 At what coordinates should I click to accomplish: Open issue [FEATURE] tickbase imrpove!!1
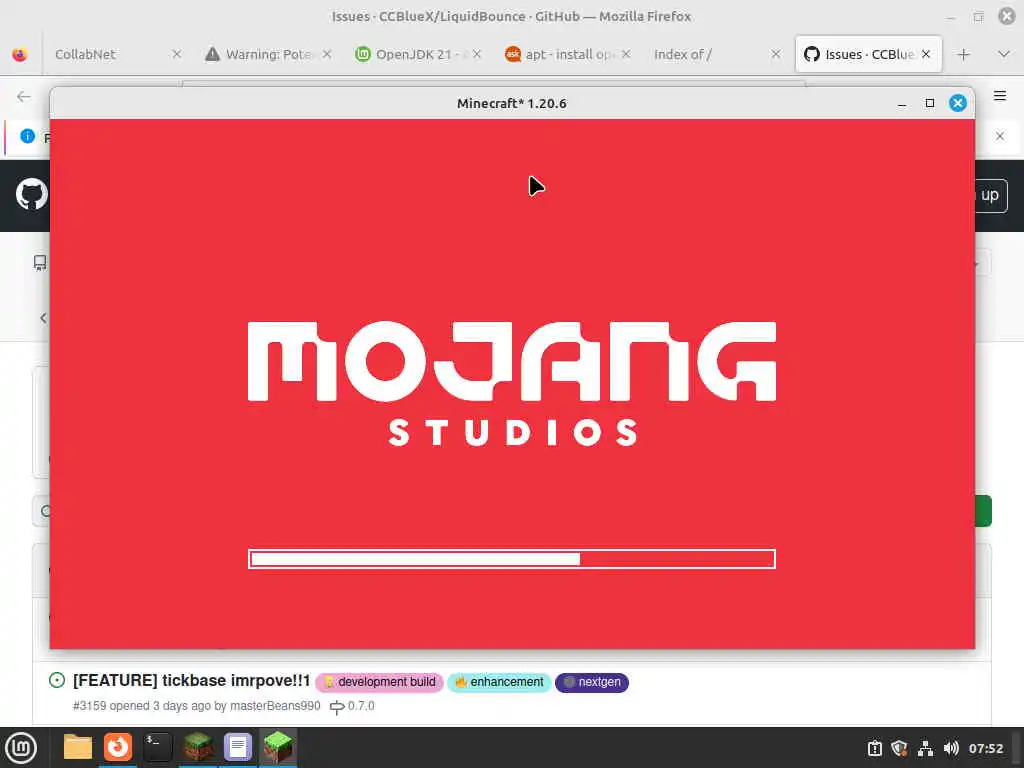pyautogui.click(x=191, y=680)
